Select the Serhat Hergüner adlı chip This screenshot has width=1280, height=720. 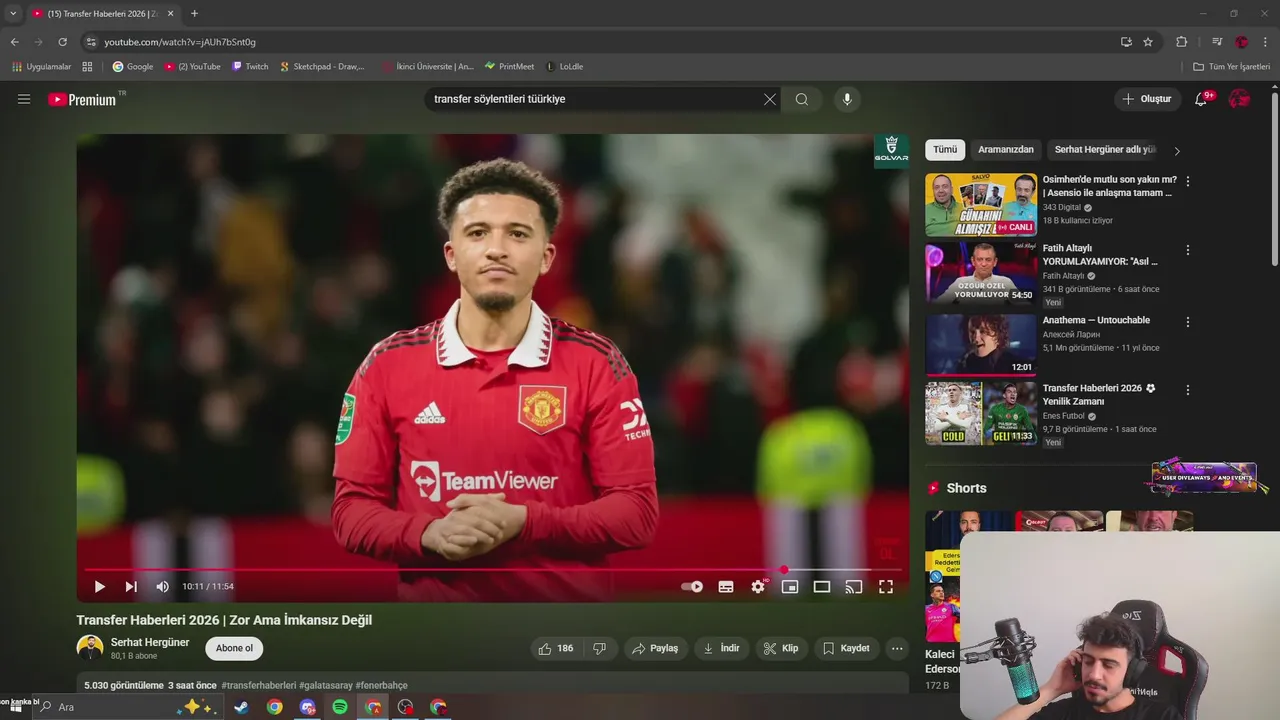(x=1105, y=150)
